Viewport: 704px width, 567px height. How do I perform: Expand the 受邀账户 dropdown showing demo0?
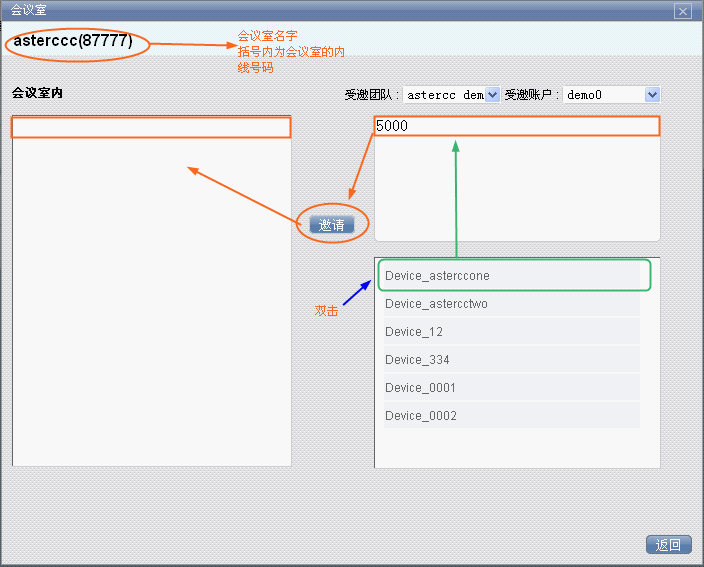point(611,95)
